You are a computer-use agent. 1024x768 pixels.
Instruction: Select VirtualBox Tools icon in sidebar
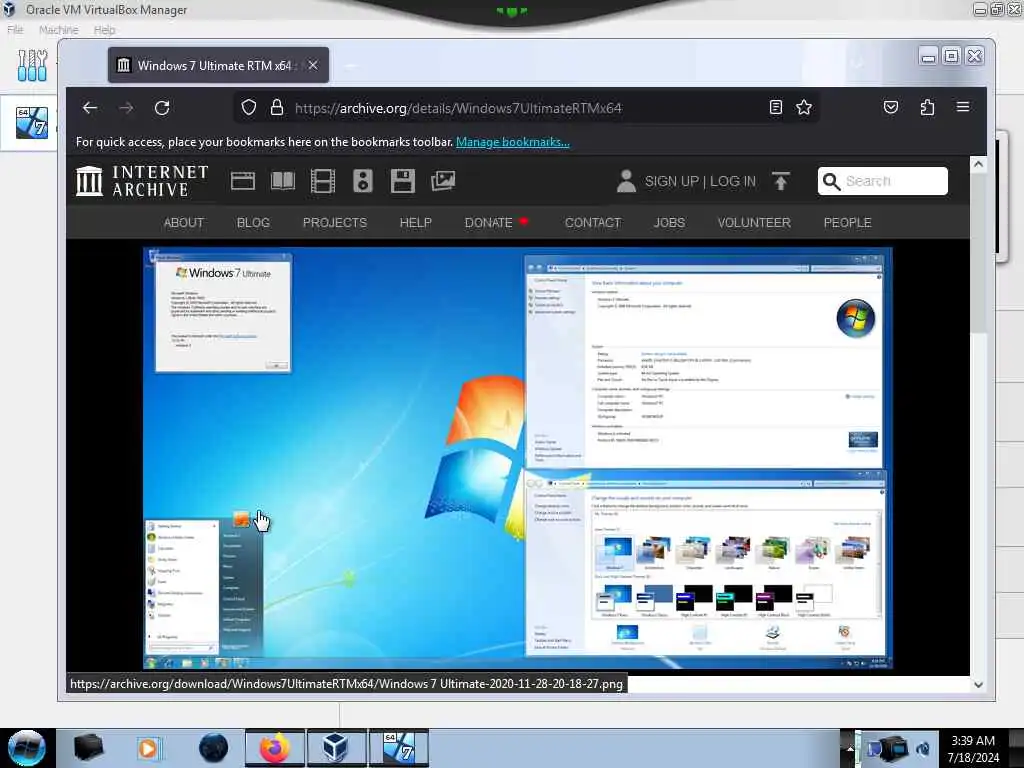32,65
